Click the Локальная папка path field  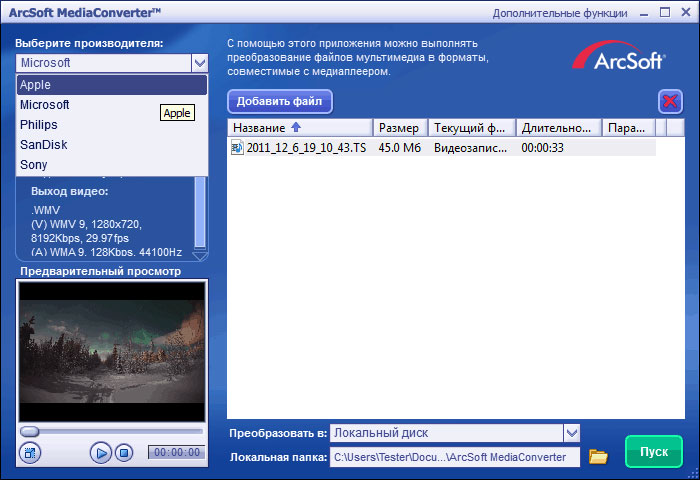click(455, 457)
